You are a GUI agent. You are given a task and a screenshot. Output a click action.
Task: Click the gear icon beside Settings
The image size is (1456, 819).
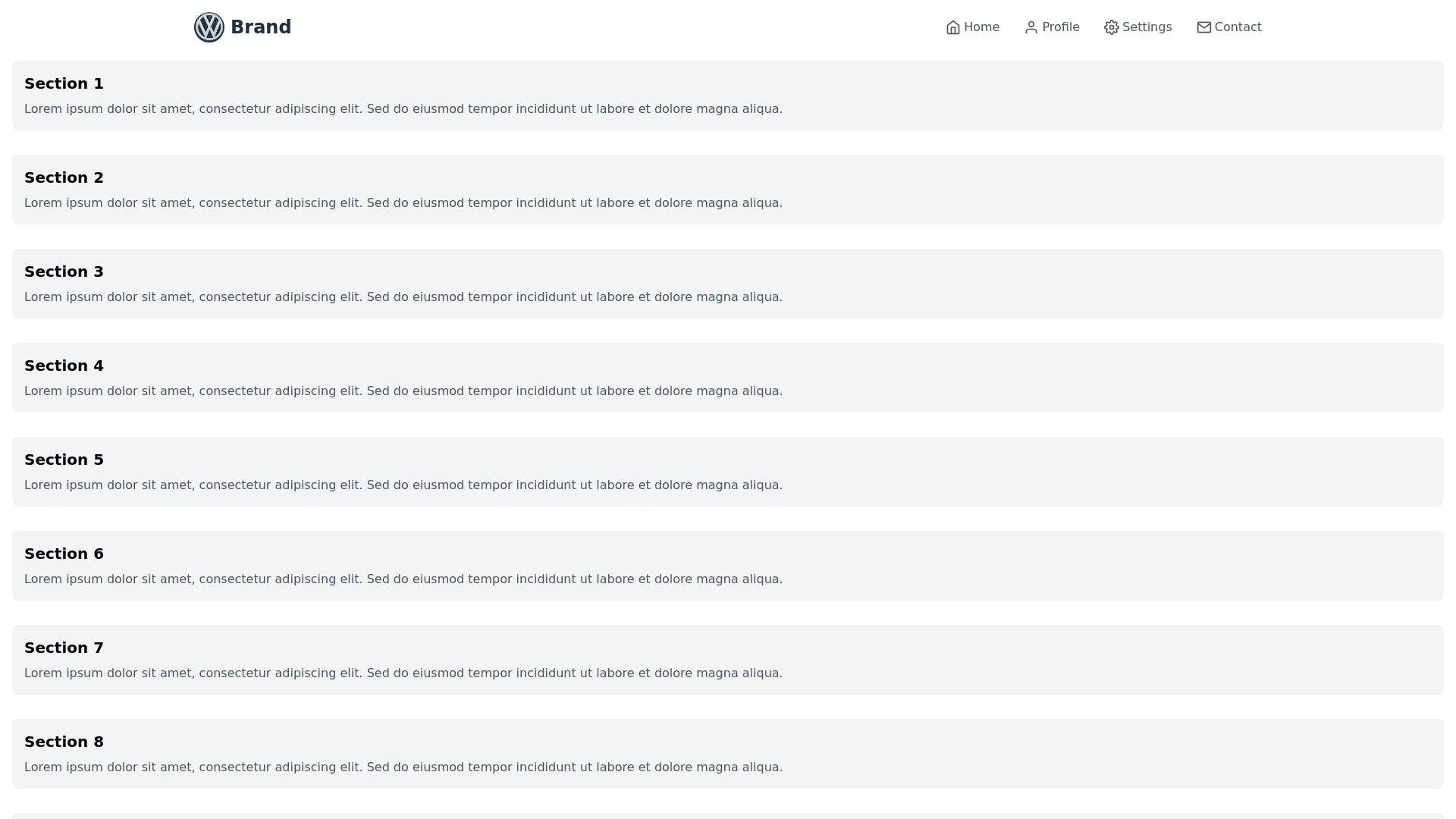1112,27
